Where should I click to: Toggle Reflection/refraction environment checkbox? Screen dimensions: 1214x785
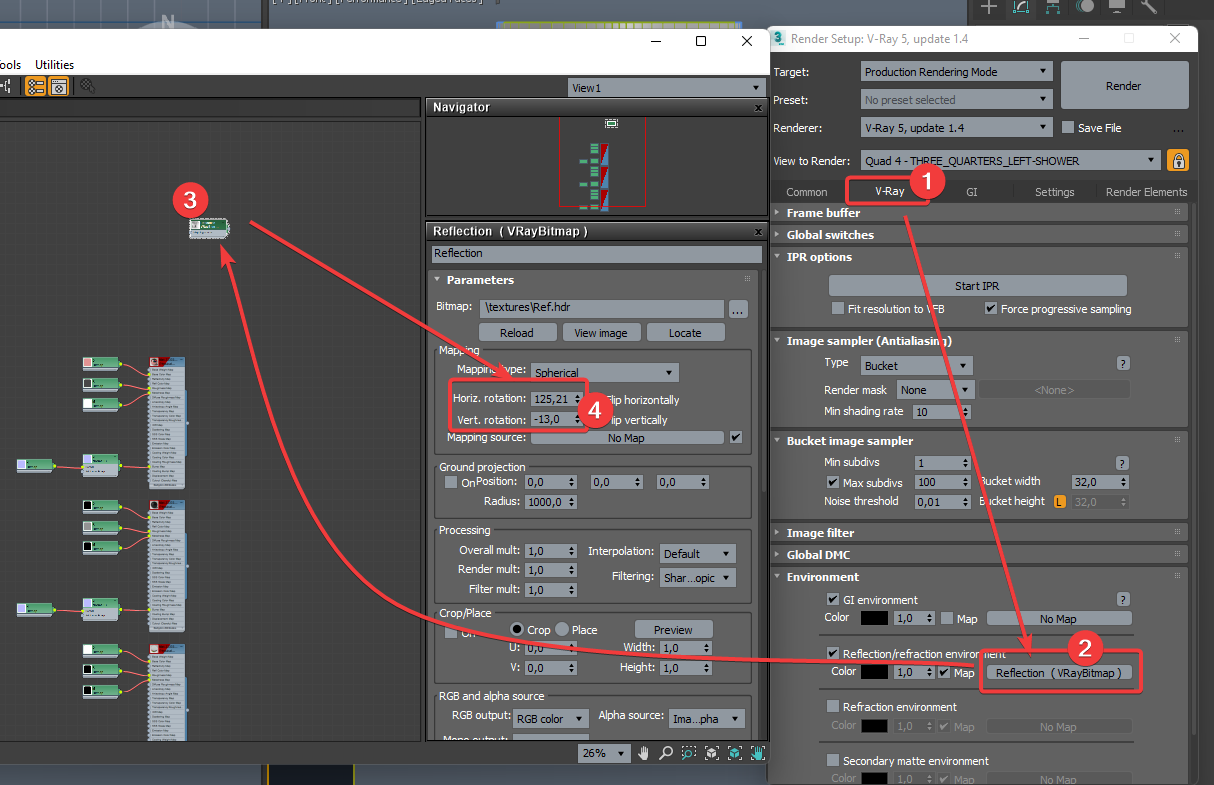pos(833,654)
